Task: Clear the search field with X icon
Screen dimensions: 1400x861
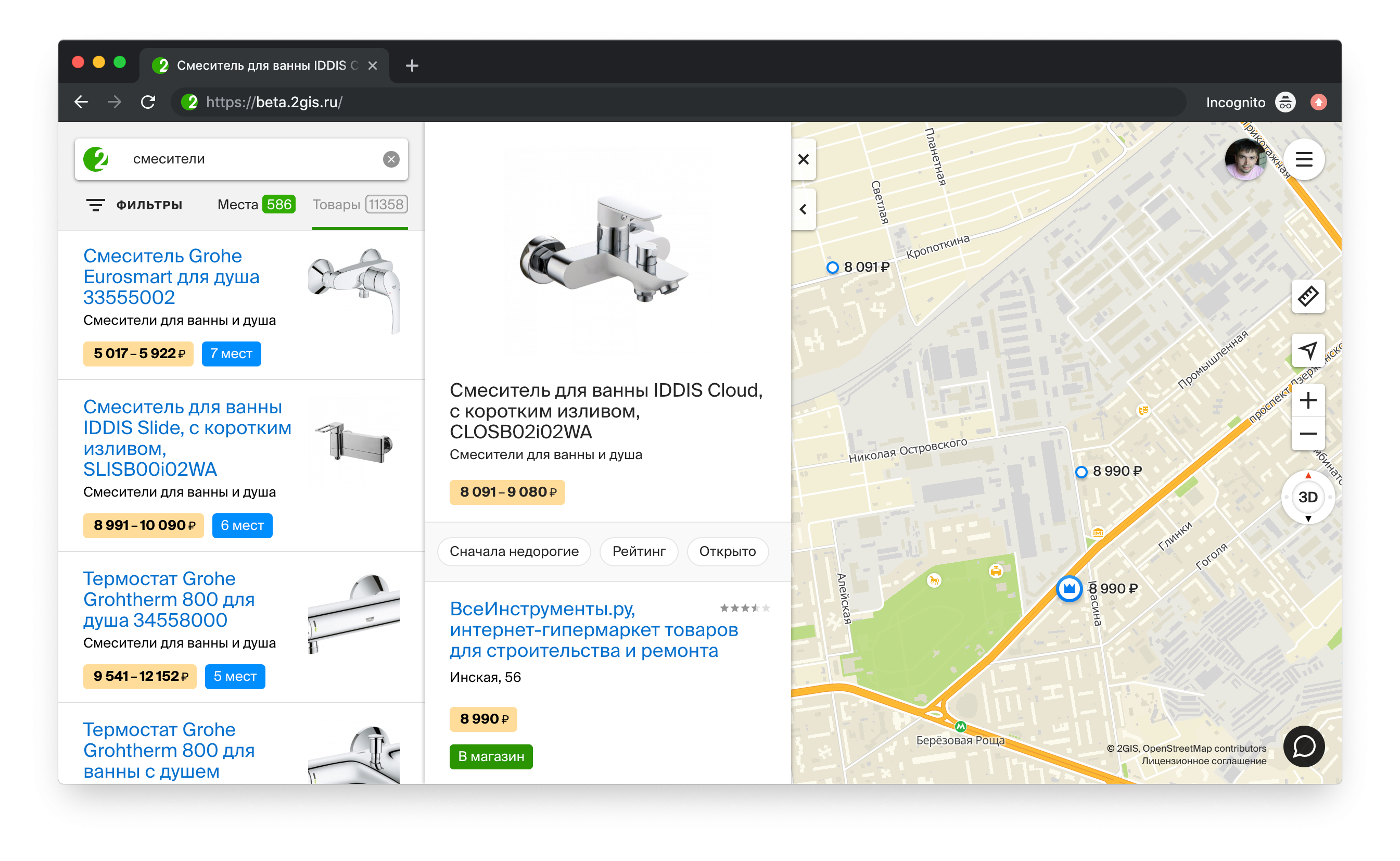Action: [x=390, y=159]
